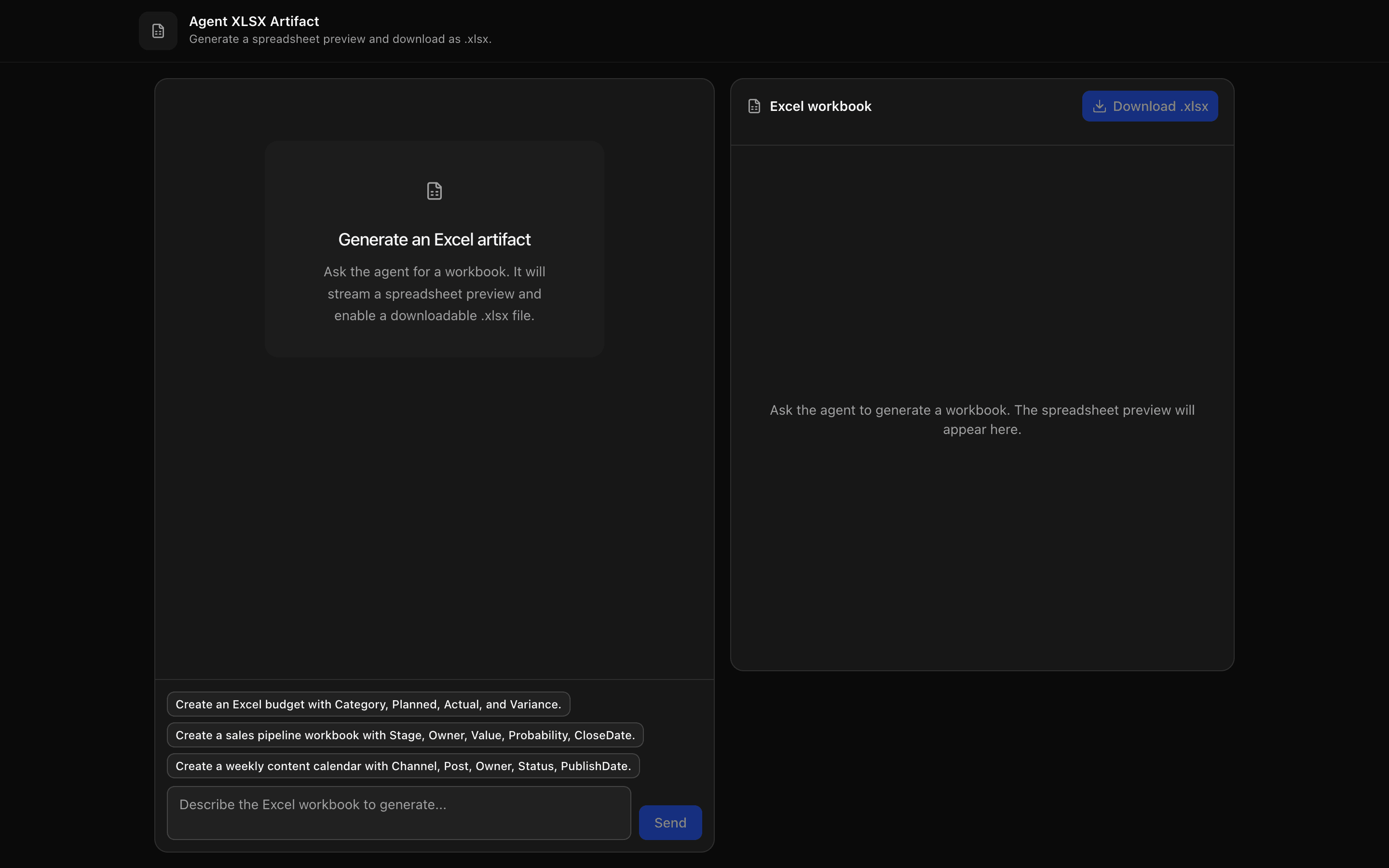Viewport: 1389px width, 868px height.
Task: Click the download arrow icon in Download .xlsx
Action: (1099, 106)
